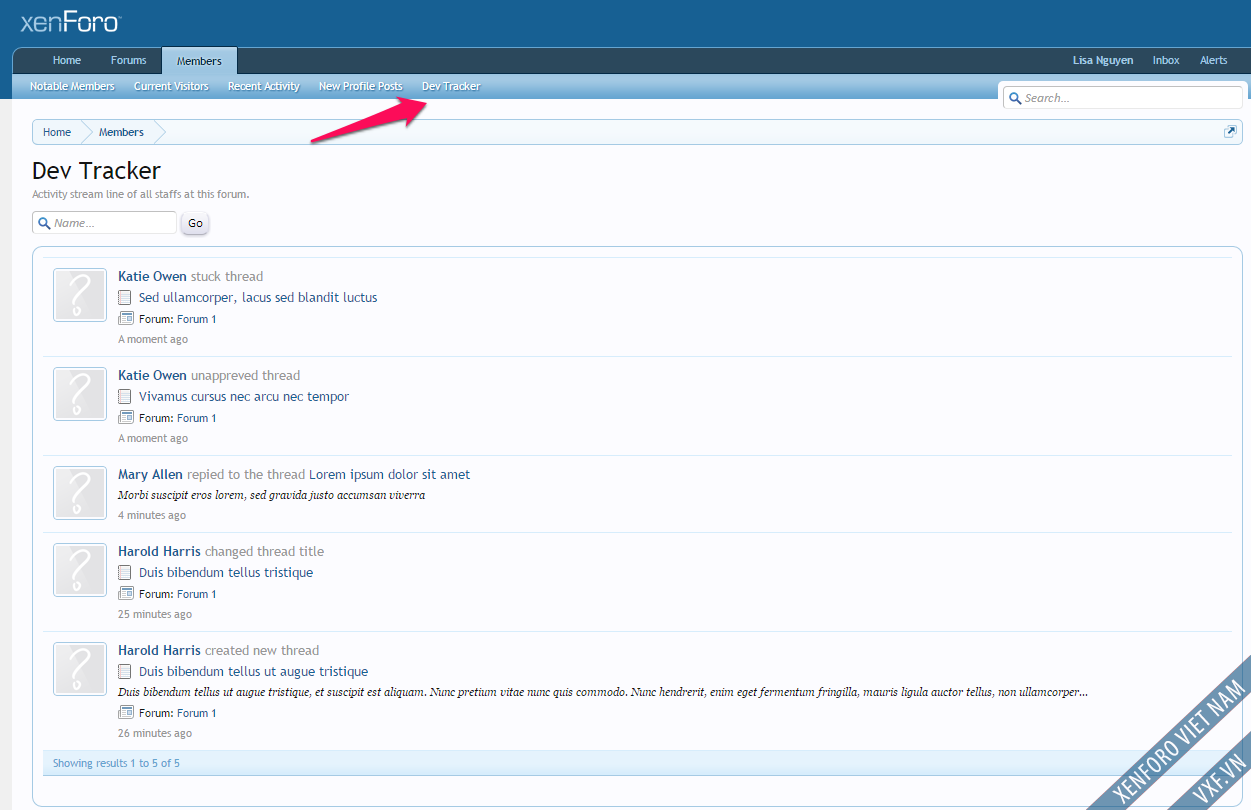Open Harold Harris avatar on changed thread title entry
Image resolution: width=1251 pixels, height=810 pixels.
pos(80,570)
